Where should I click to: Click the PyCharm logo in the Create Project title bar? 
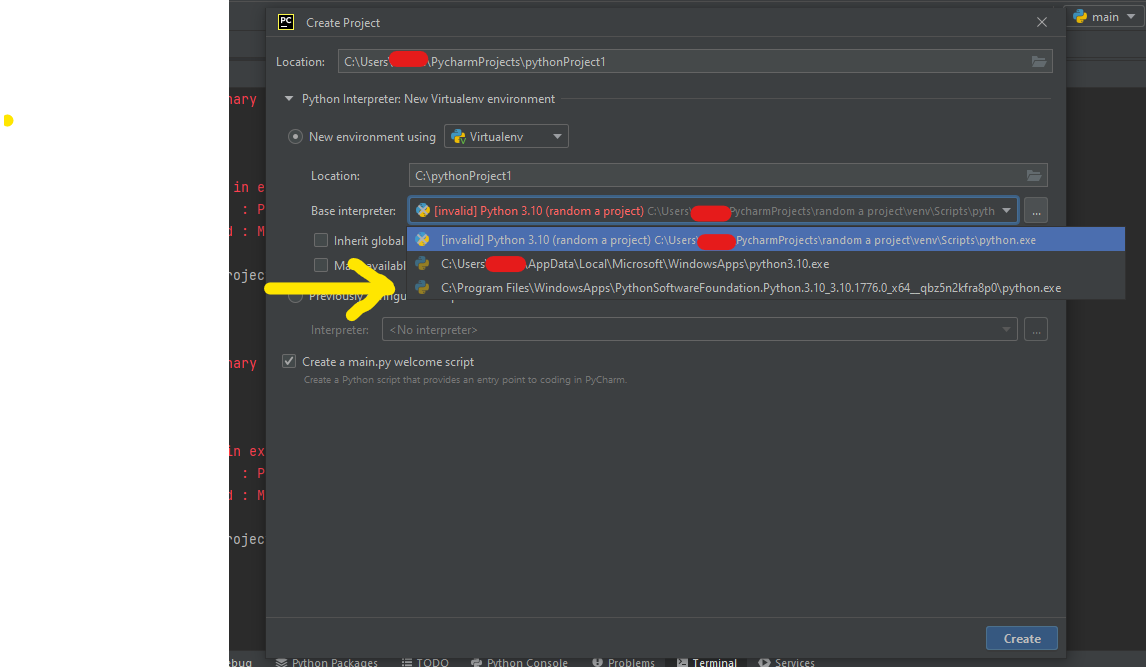pyautogui.click(x=286, y=22)
